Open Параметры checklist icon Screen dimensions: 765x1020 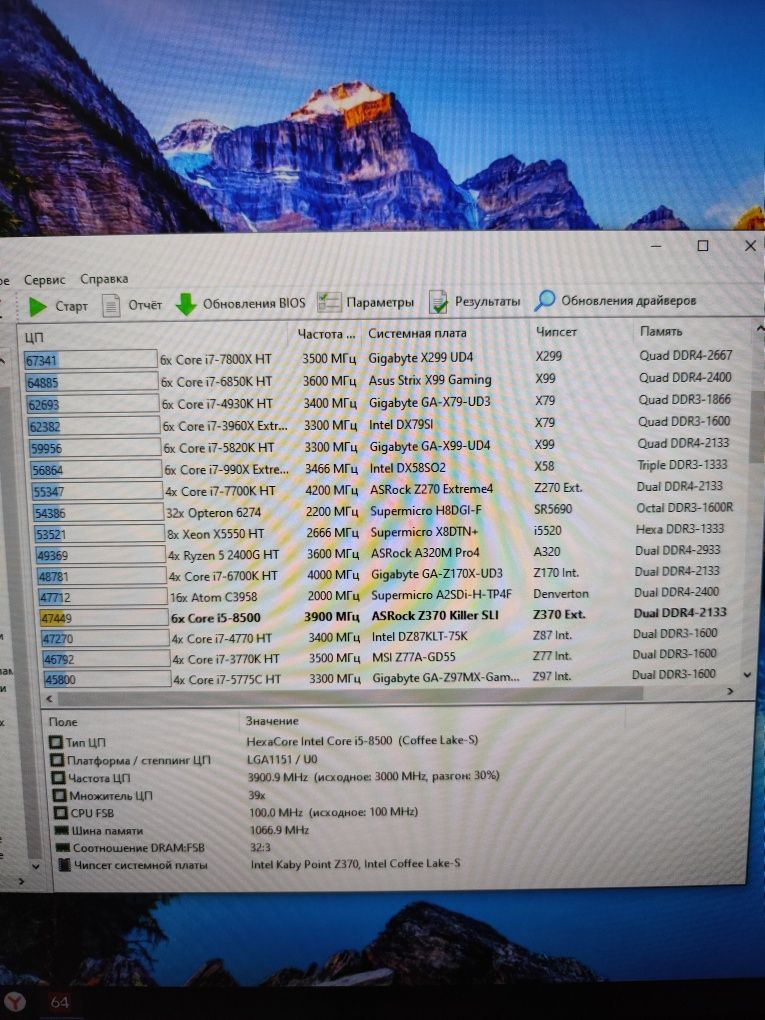(329, 302)
